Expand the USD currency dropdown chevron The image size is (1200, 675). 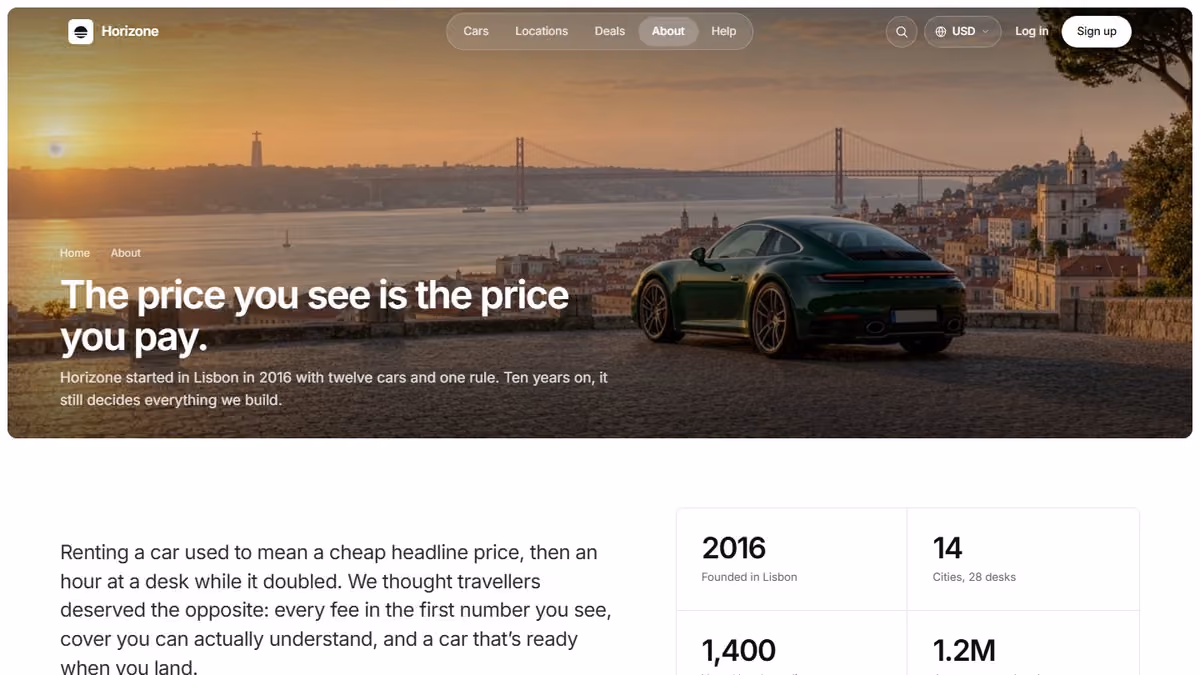pos(985,32)
